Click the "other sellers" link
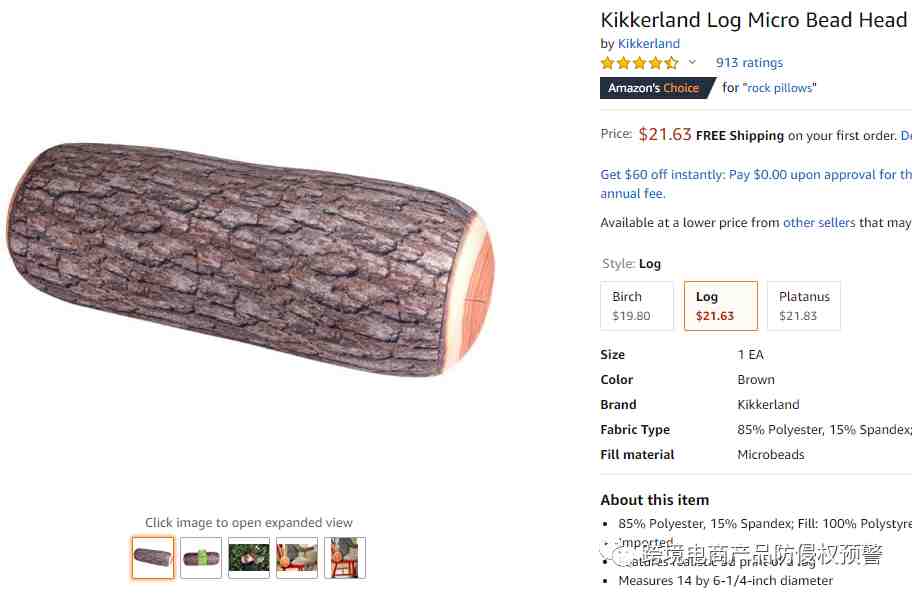The width and height of the screenshot is (912, 594). pos(819,223)
